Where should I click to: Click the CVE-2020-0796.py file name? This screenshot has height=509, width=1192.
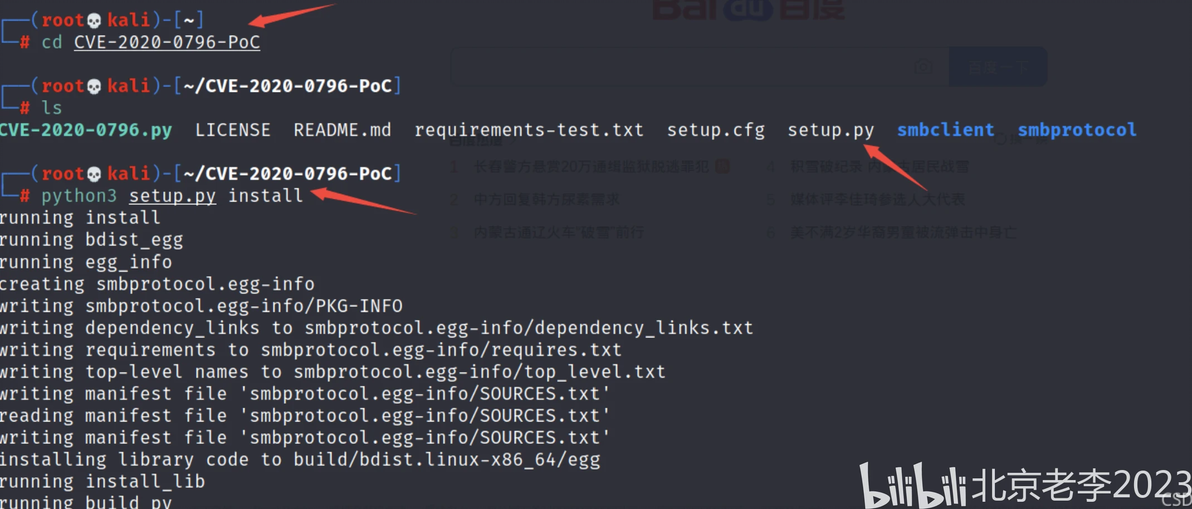[86, 130]
